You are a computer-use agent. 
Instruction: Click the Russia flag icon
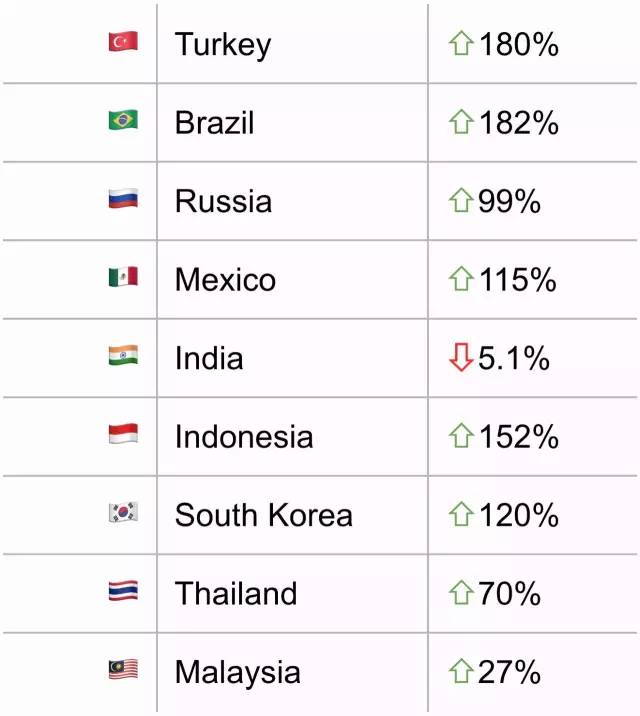[123, 199]
